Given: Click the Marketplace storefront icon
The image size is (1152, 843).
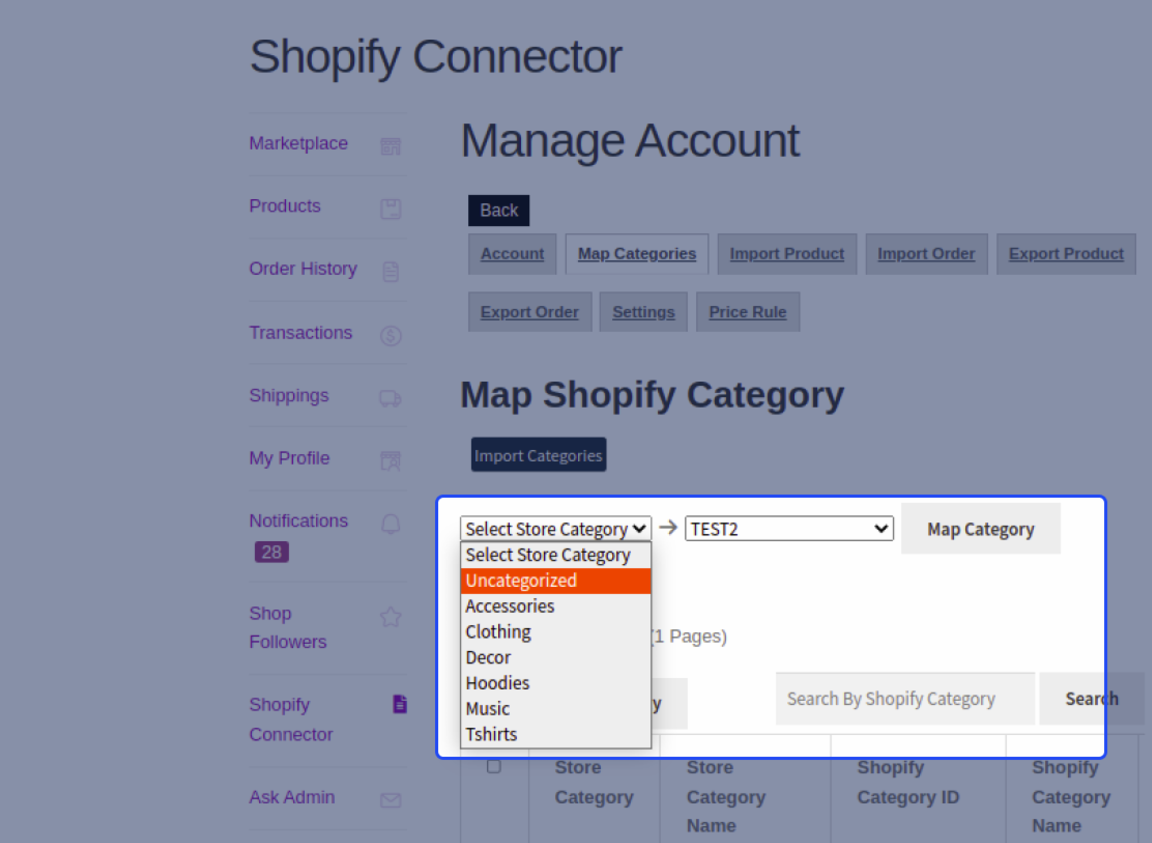Looking at the screenshot, I should (x=389, y=145).
